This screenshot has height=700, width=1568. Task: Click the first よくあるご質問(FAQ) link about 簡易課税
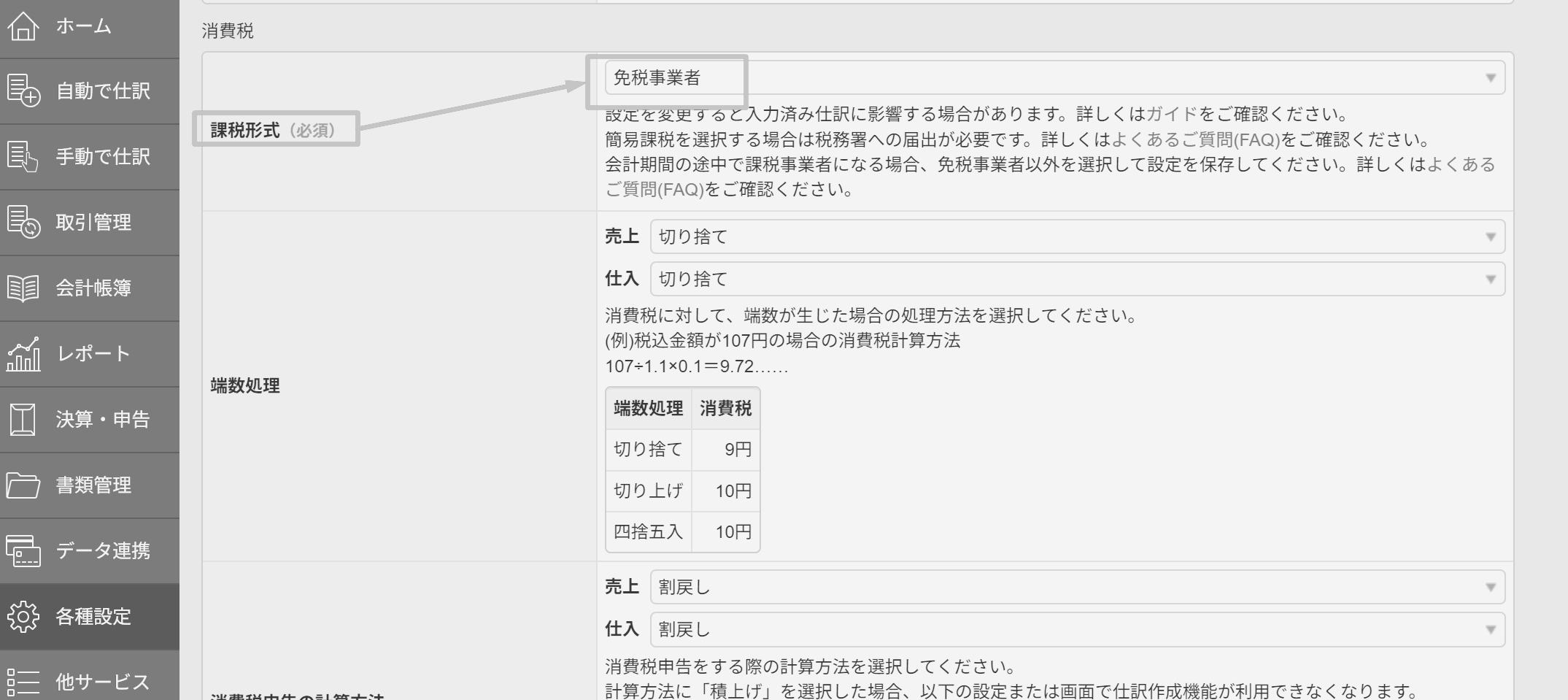[1195, 140]
